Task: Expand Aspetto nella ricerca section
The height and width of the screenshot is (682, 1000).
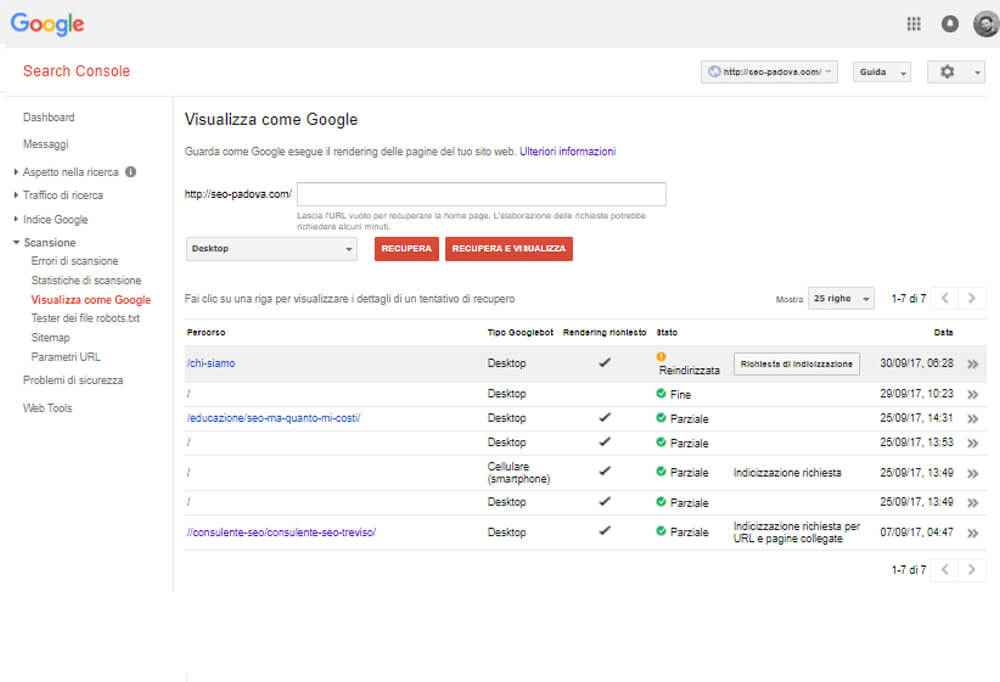Action: pos(15,172)
